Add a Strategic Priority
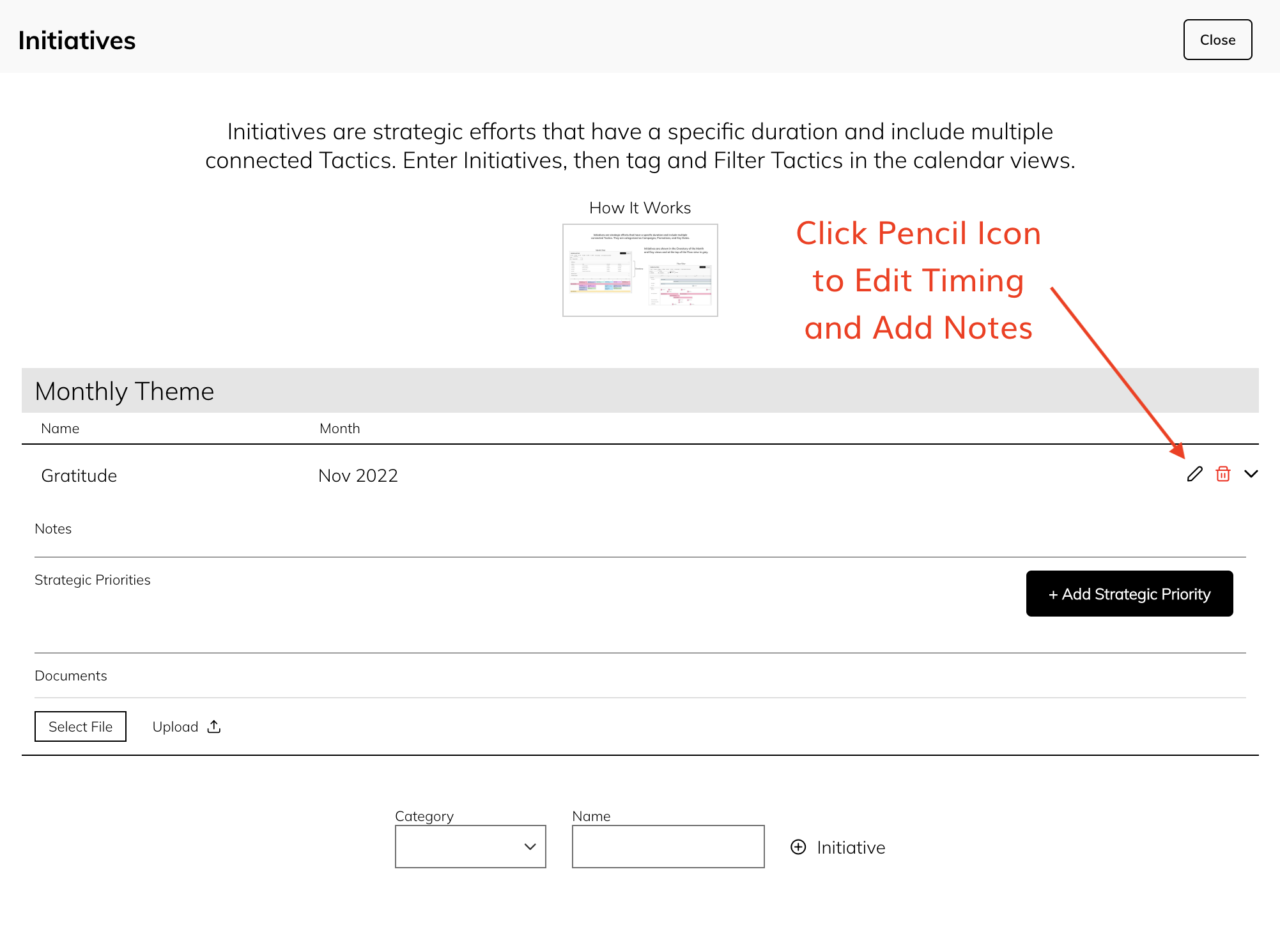 [1129, 593]
